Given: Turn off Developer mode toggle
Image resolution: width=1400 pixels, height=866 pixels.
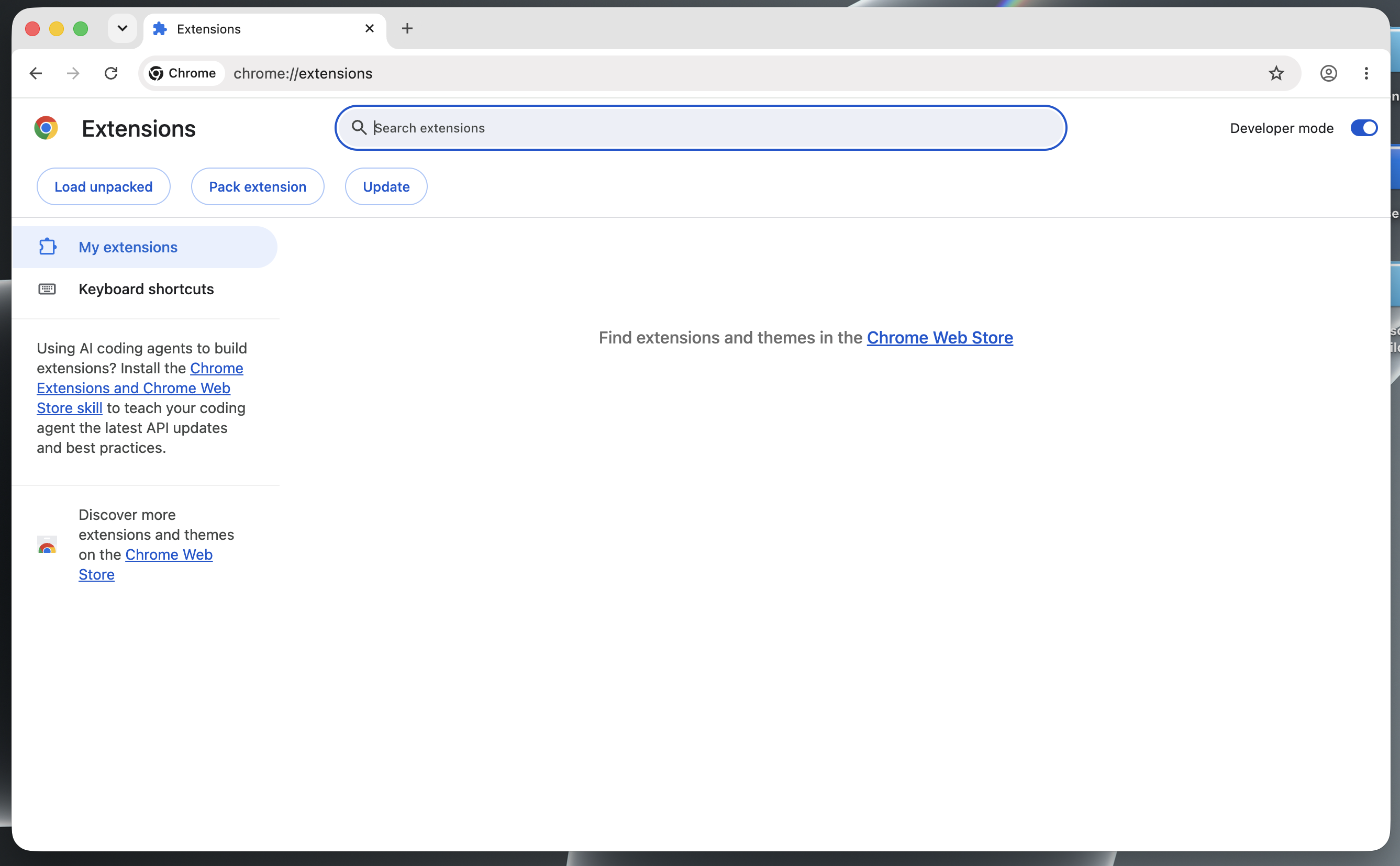Looking at the screenshot, I should (x=1364, y=128).
